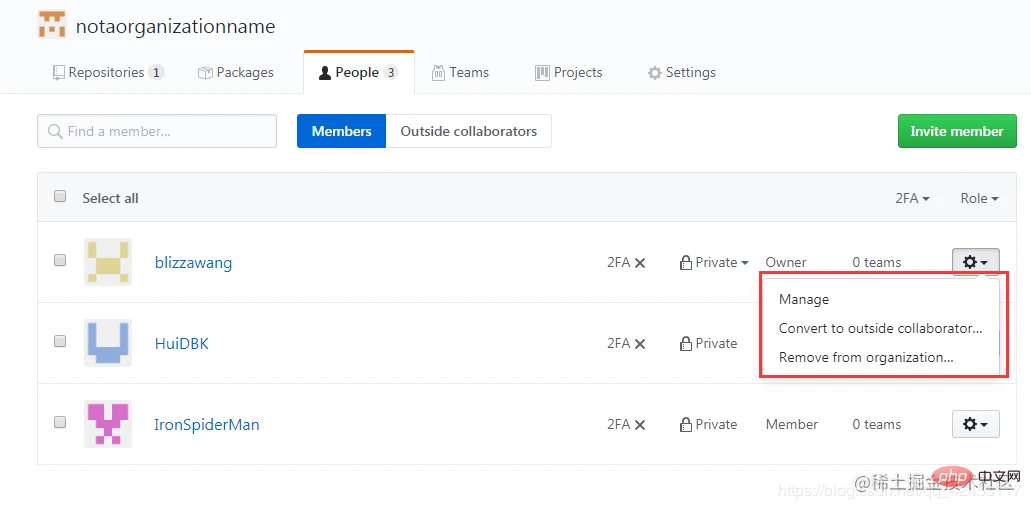Open blizzawang's Private visibility dropdown
Image resolution: width=1031 pixels, height=509 pixels.
(715, 262)
